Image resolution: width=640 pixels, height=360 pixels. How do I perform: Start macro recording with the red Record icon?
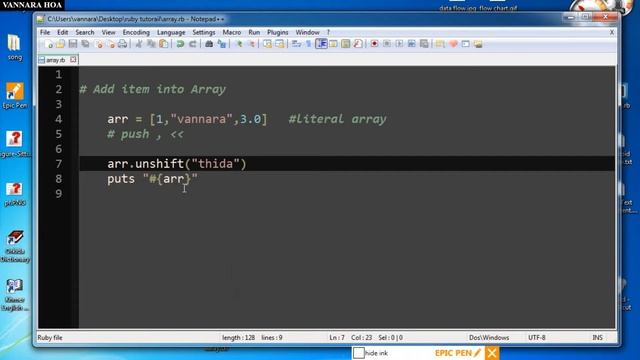click(x=374, y=44)
